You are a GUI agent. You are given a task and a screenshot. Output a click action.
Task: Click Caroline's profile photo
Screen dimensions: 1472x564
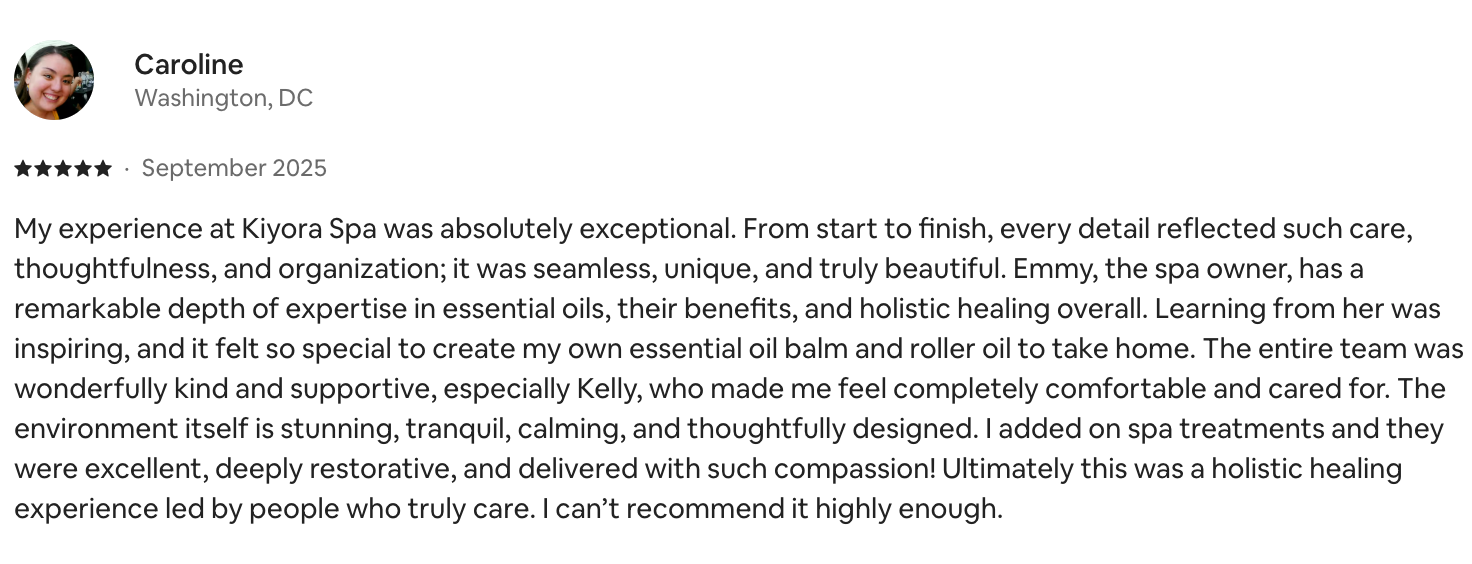click(54, 80)
